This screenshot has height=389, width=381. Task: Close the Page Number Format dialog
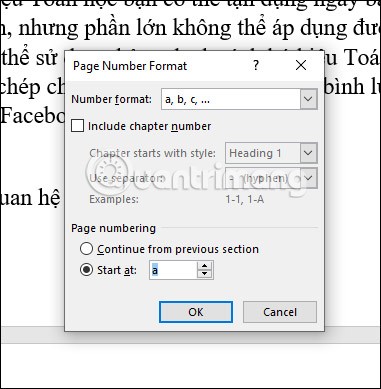coord(301,65)
